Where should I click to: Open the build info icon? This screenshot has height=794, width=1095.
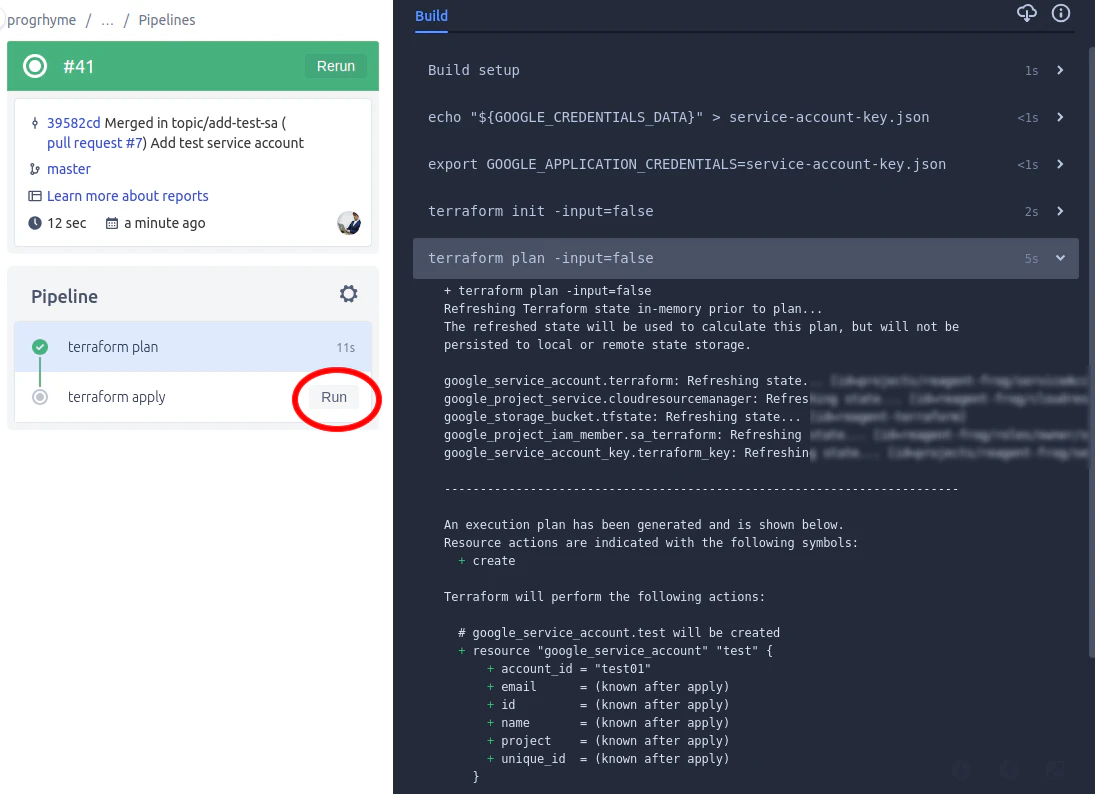point(1061,13)
